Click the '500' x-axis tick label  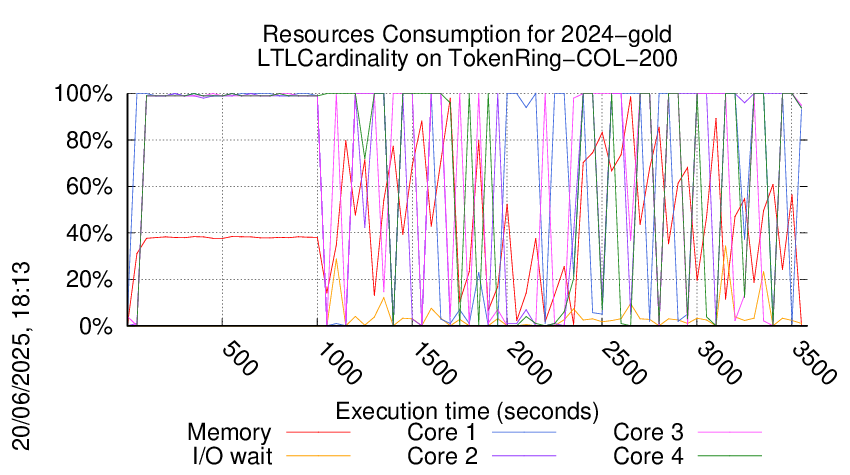[240, 359]
